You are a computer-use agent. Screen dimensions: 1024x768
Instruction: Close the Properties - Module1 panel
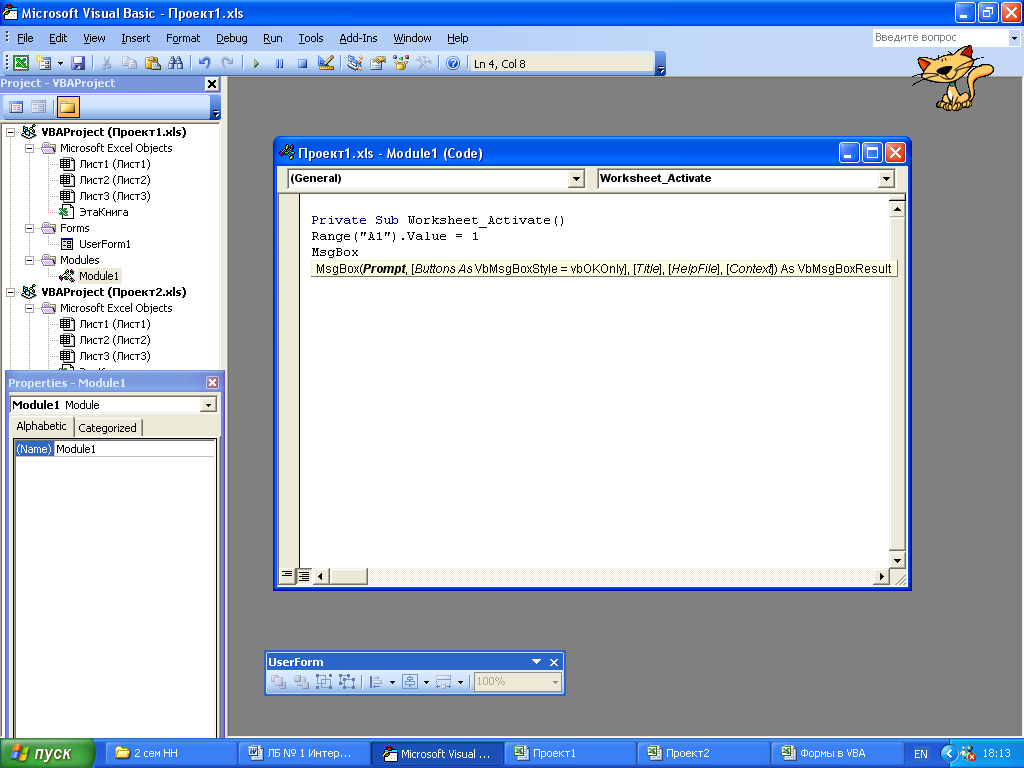[x=212, y=383]
